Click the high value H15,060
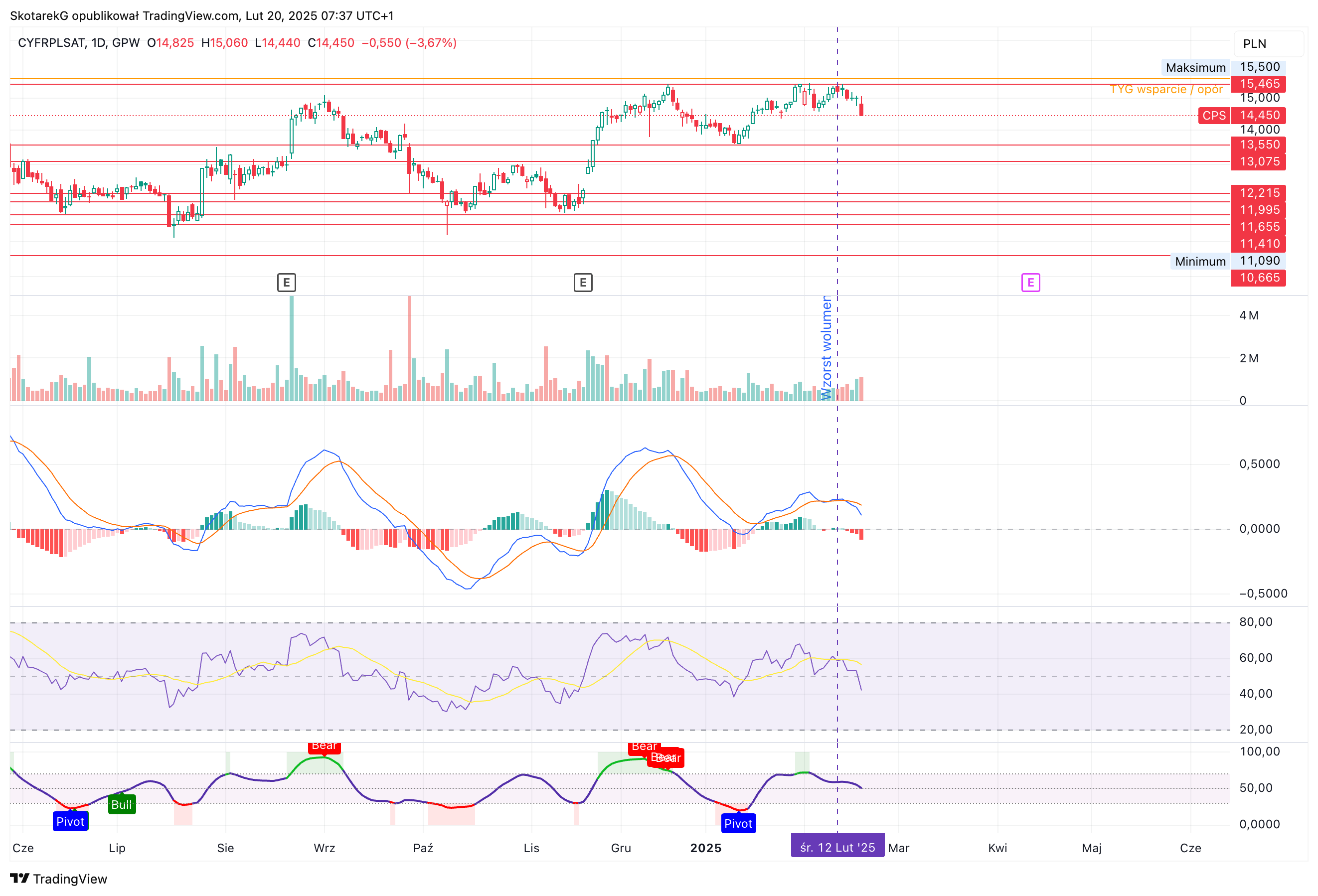Image resolution: width=1318 pixels, height=896 pixels. [x=225, y=43]
